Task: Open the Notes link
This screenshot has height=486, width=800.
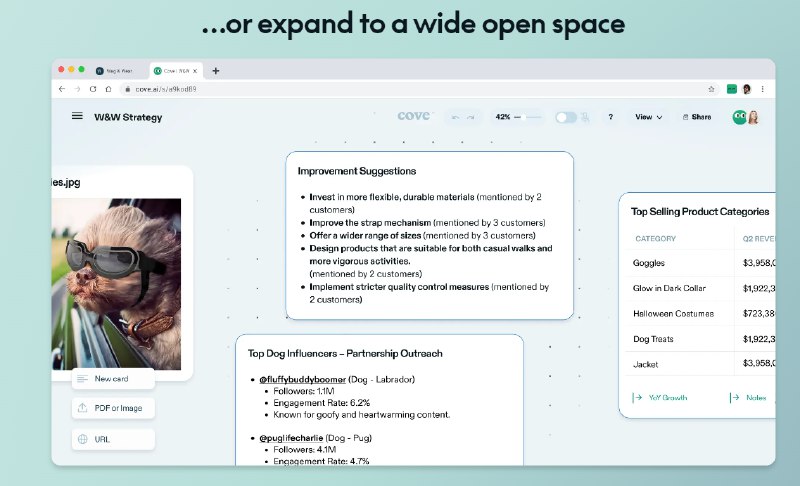Action: (x=748, y=398)
